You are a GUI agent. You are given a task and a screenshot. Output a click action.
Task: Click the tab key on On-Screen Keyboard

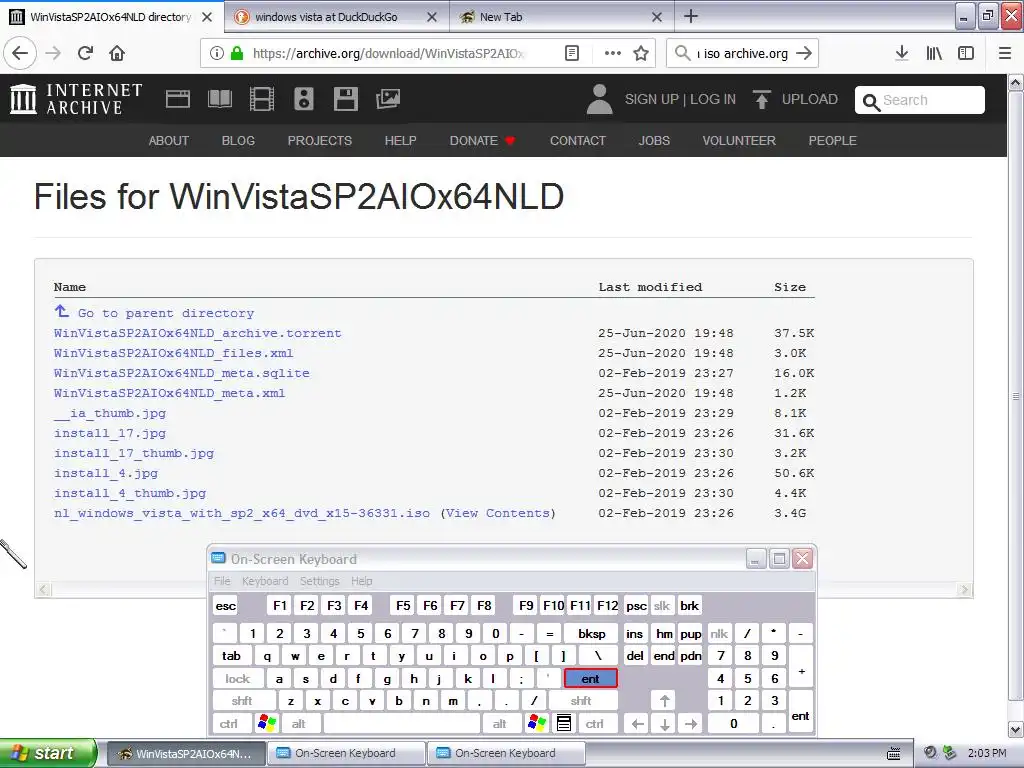click(231, 656)
